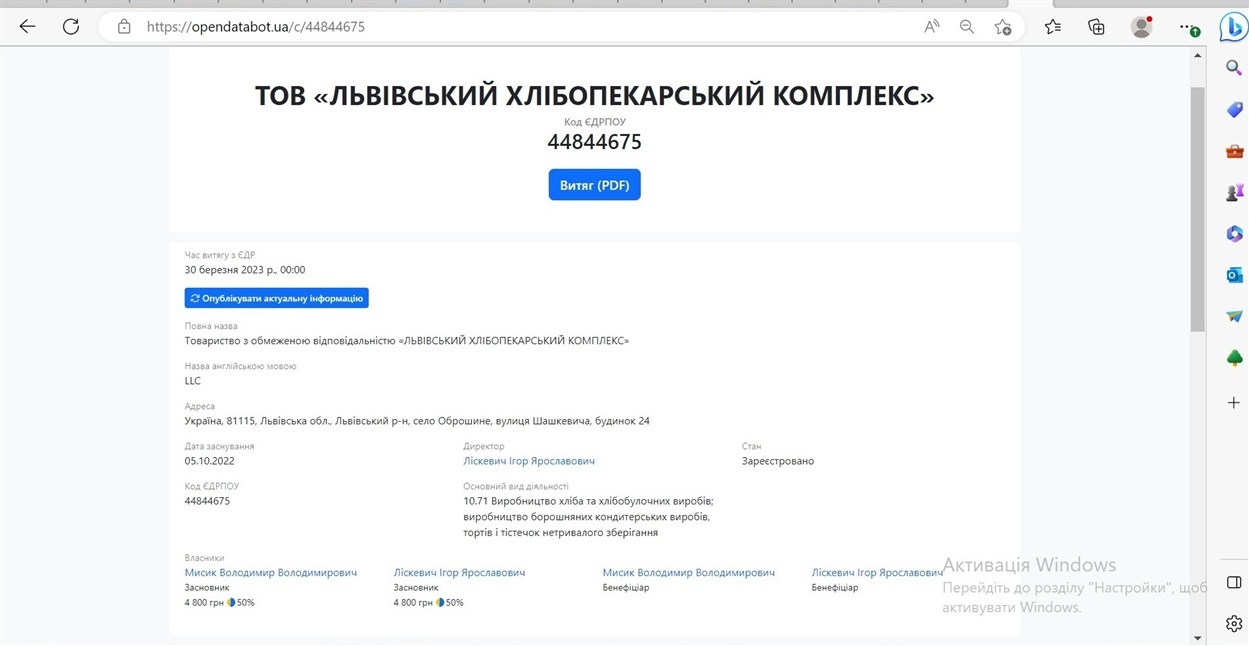
Task: Click the scrollbar up arrow
Action: pyautogui.click(x=1197, y=57)
